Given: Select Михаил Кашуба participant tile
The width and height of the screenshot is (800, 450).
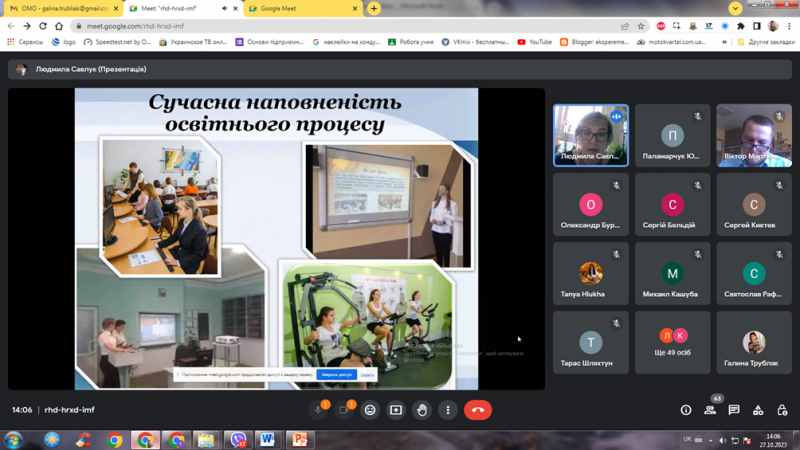Looking at the screenshot, I should pyautogui.click(x=672, y=273).
